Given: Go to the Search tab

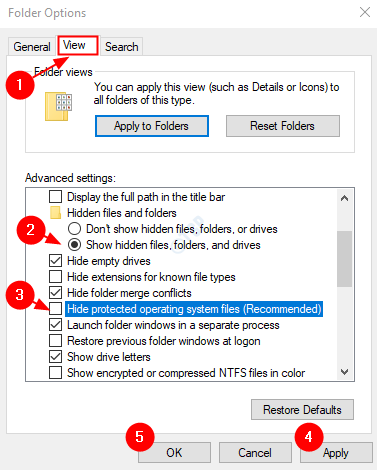Looking at the screenshot, I should pyautogui.click(x=122, y=46).
